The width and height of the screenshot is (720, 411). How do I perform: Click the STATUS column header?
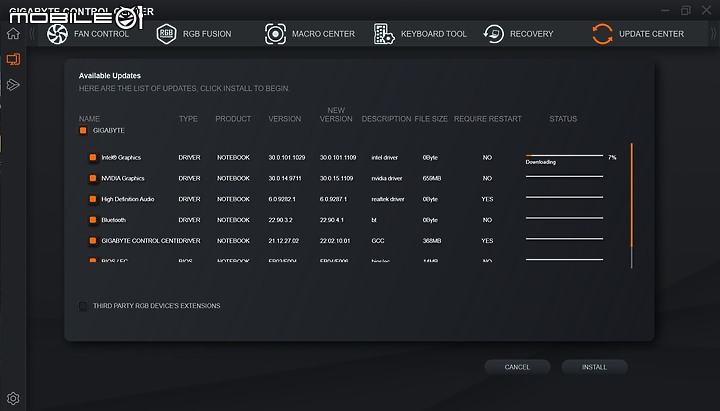(x=563, y=118)
